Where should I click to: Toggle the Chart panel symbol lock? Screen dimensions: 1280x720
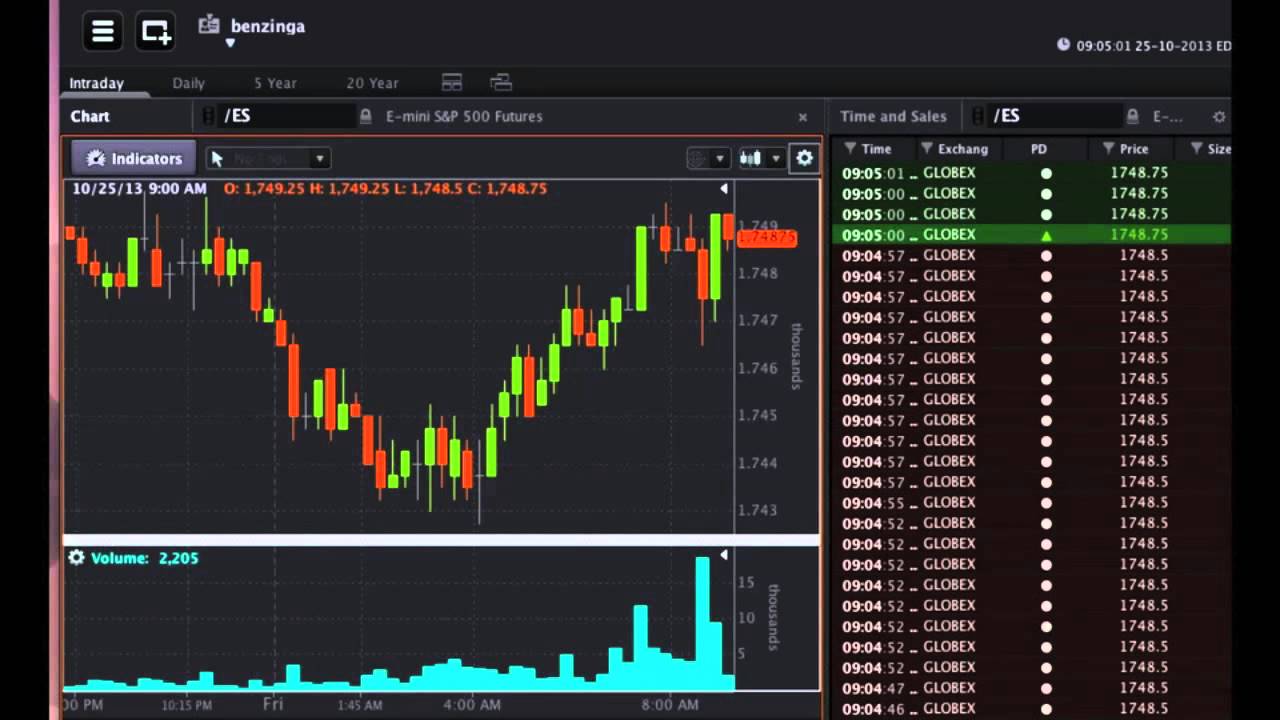(366, 116)
